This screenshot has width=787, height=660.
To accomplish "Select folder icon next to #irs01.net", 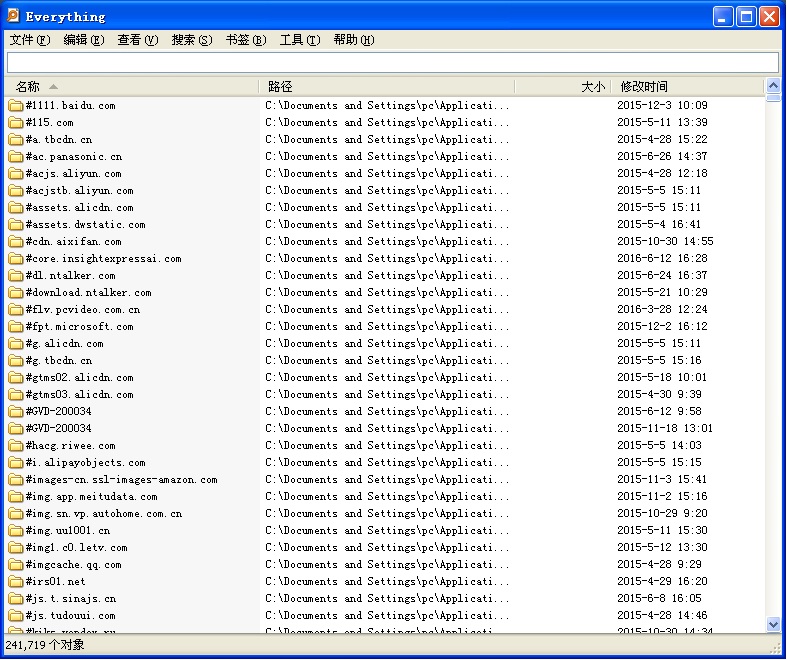I will click(16, 582).
